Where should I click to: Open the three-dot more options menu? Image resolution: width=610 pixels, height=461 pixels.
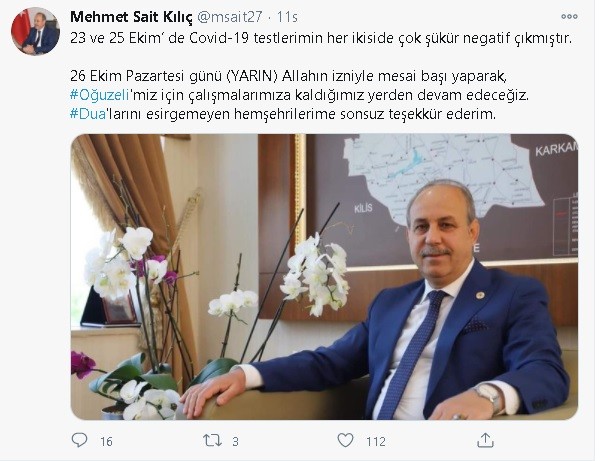click(569, 16)
